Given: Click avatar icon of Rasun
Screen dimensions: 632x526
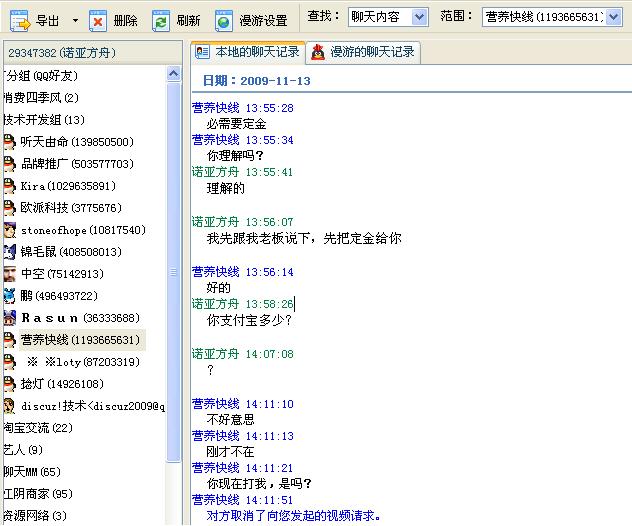Looking at the screenshot, I should (9, 318).
